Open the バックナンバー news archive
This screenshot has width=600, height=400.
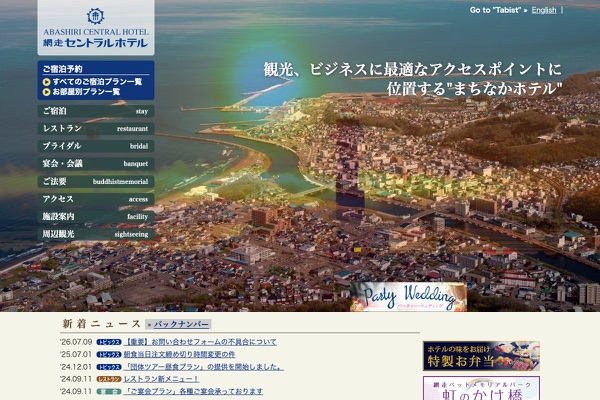pos(181,325)
